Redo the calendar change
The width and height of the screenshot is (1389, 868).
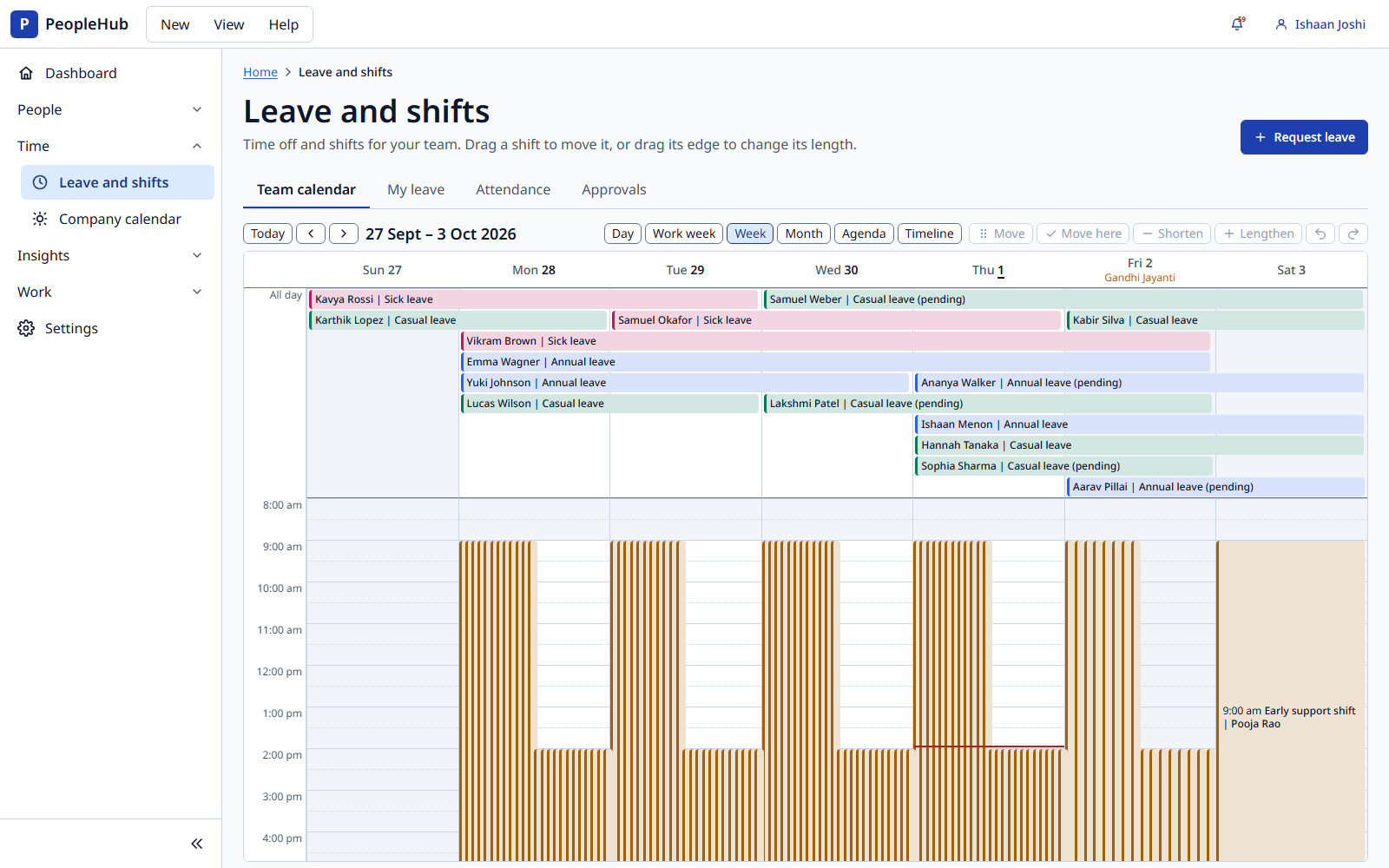coord(1353,233)
